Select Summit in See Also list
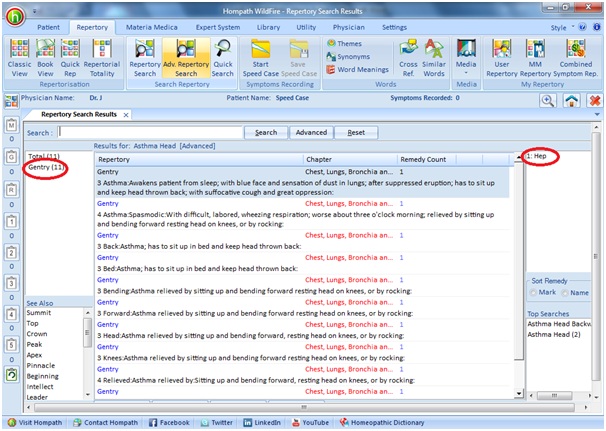The width and height of the screenshot is (606, 431). click(x=39, y=313)
